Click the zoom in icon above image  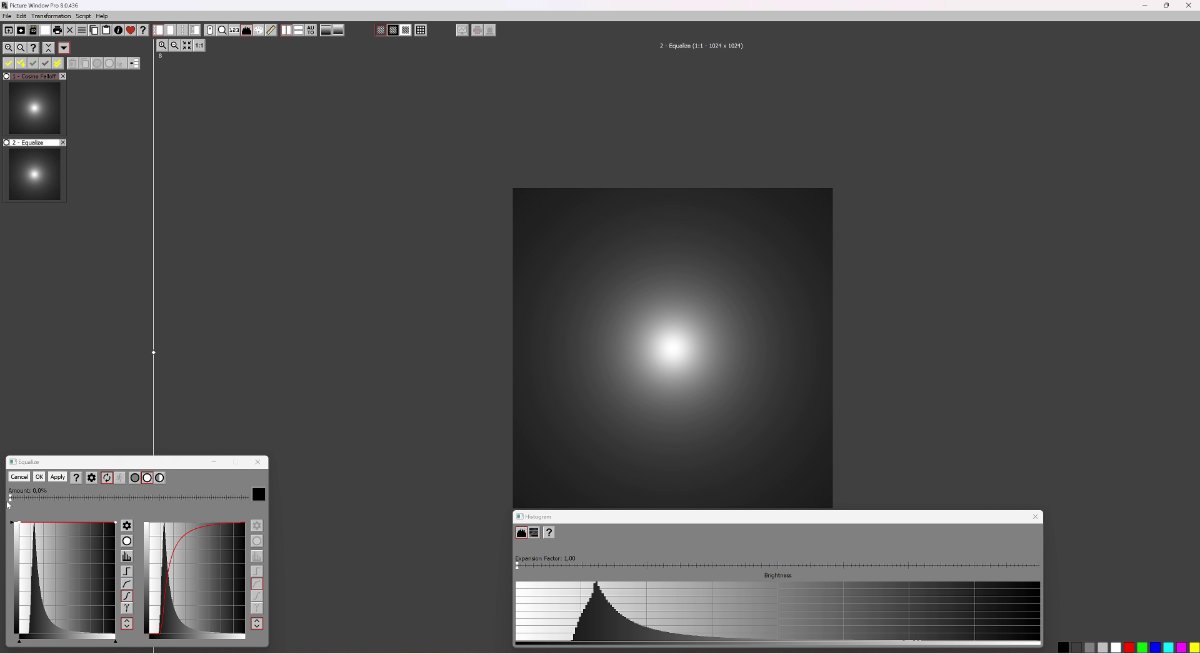coord(162,45)
